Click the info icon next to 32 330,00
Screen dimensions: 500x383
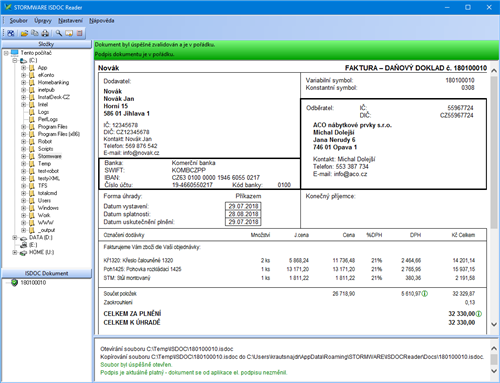pyautogui.click(x=479, y=314)
